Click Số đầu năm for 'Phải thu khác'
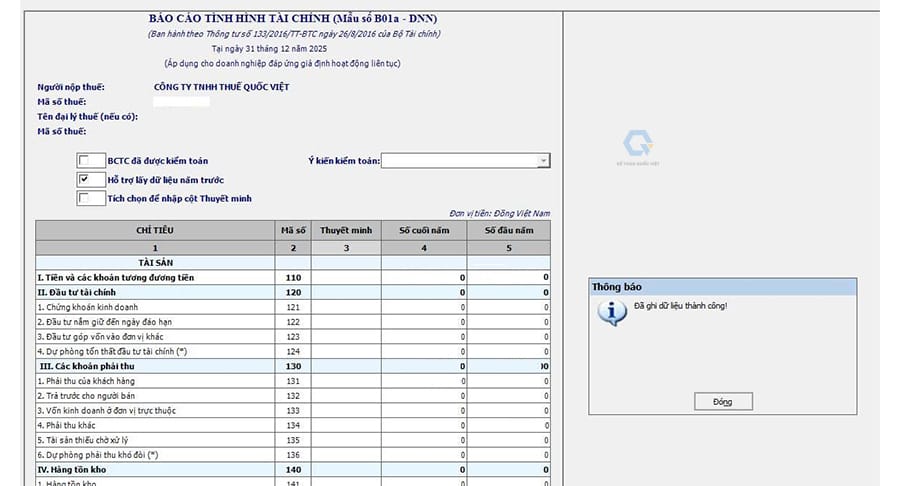The height and width of the screenshot is (486, 900). click(x=509, y=426)
